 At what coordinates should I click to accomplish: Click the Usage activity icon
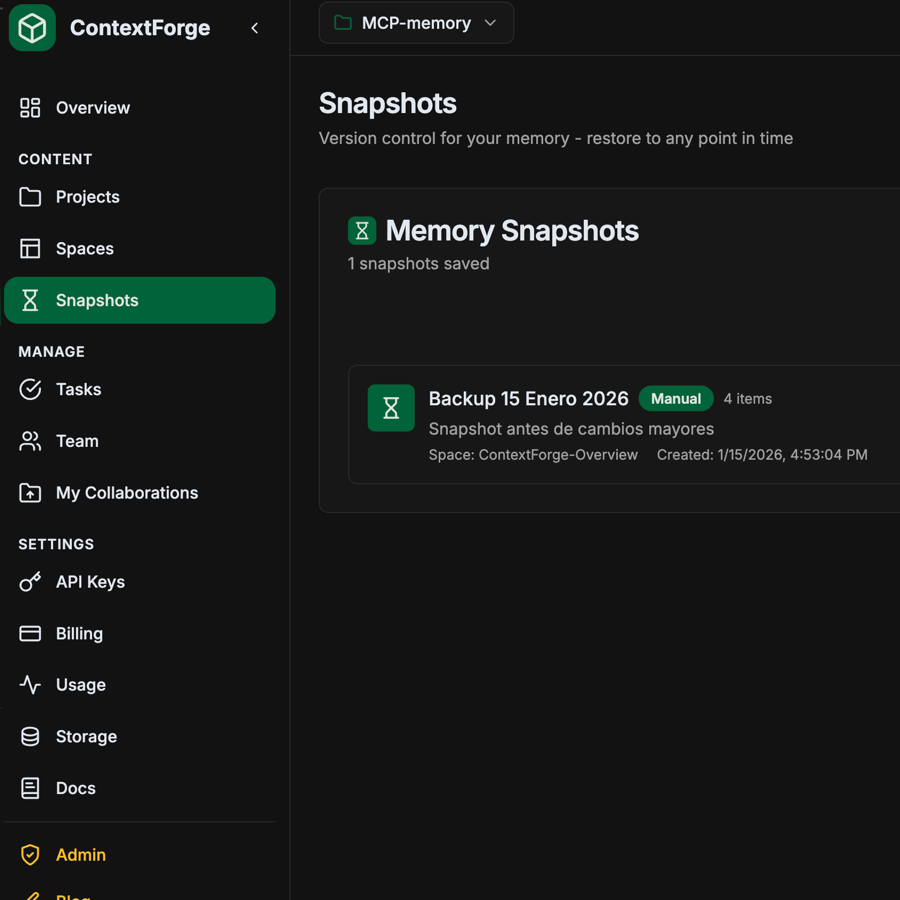[x=29, y=684]
